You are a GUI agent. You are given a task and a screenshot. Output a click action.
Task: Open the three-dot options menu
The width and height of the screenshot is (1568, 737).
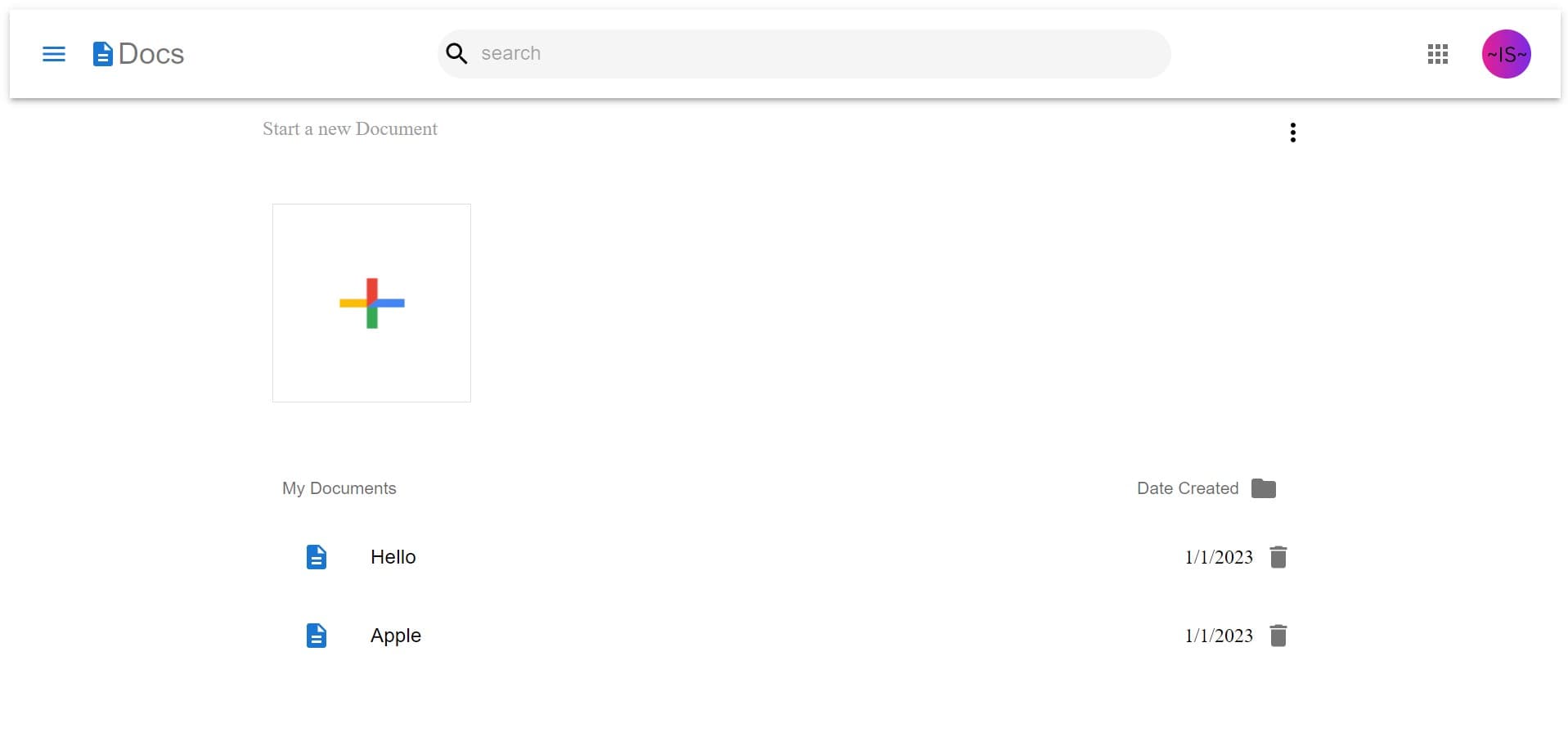1292,133
